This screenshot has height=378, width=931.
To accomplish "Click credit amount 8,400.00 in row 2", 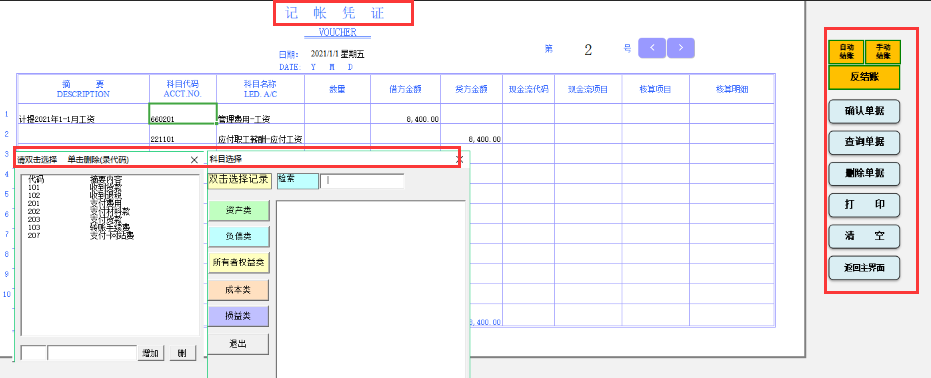I will [x=472, y=135].
